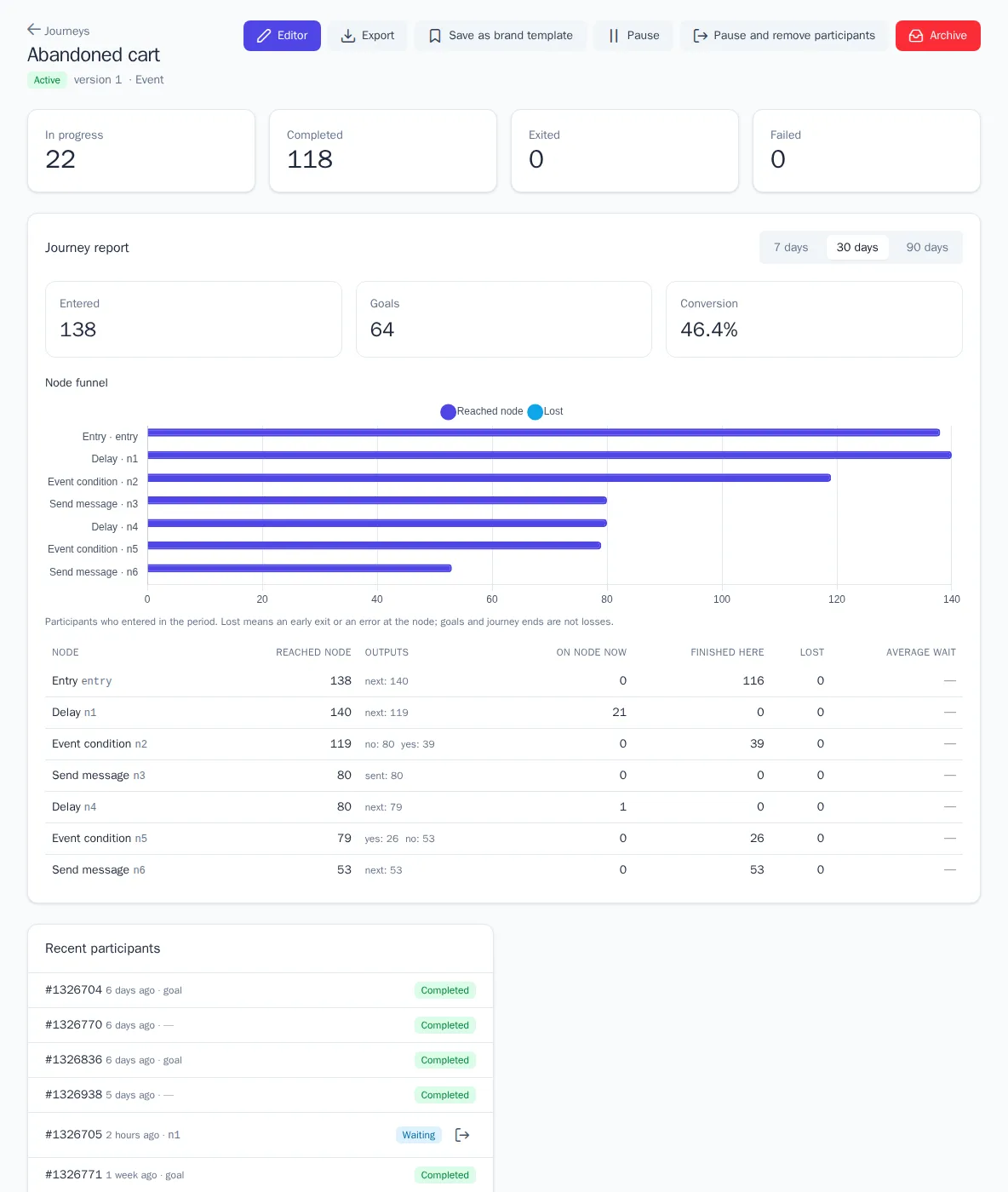Switch report range to 90 days
This screenshot has width=1008, height=1192.
point(927,247)
